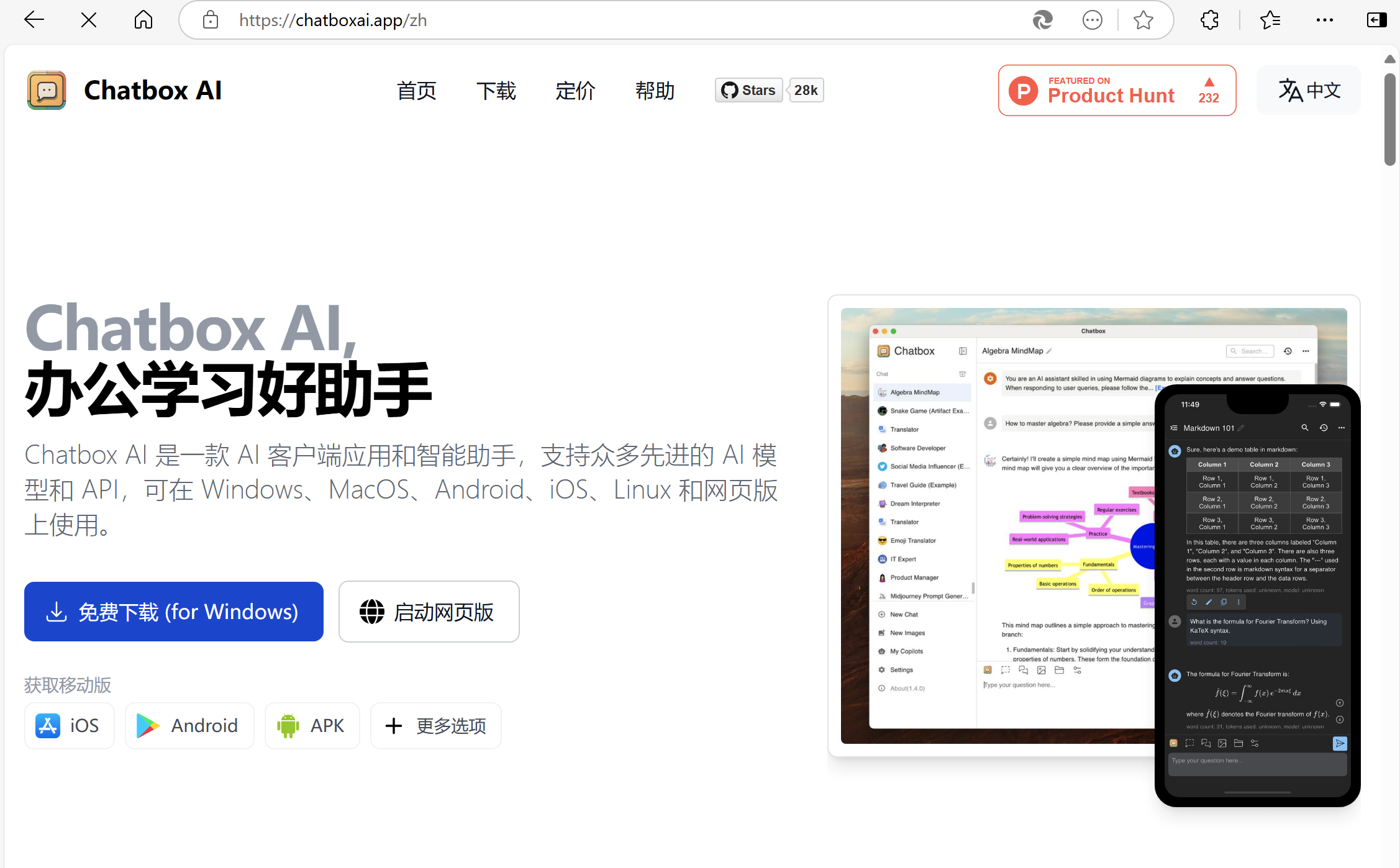The height and width of the screenshot is (868, 1400).
Task: Open the favorites list icon
Action: (1270, 20)
